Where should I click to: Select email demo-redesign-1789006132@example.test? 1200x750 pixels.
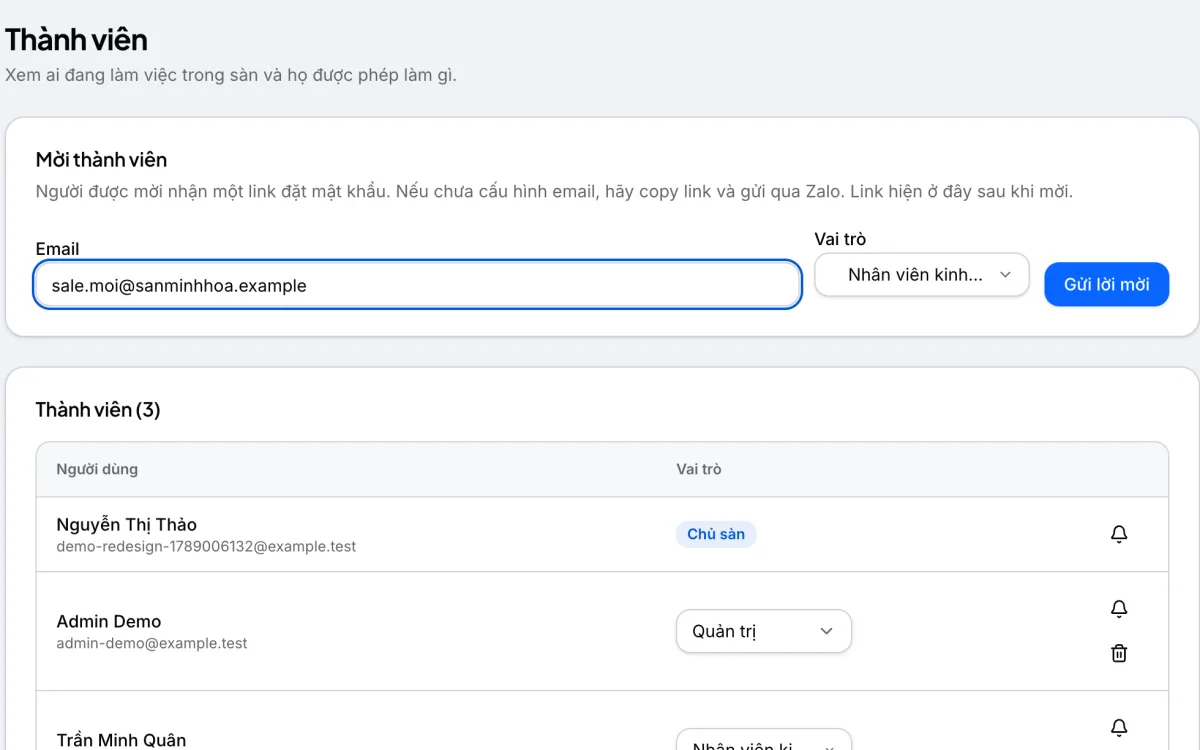click(206, 547)
